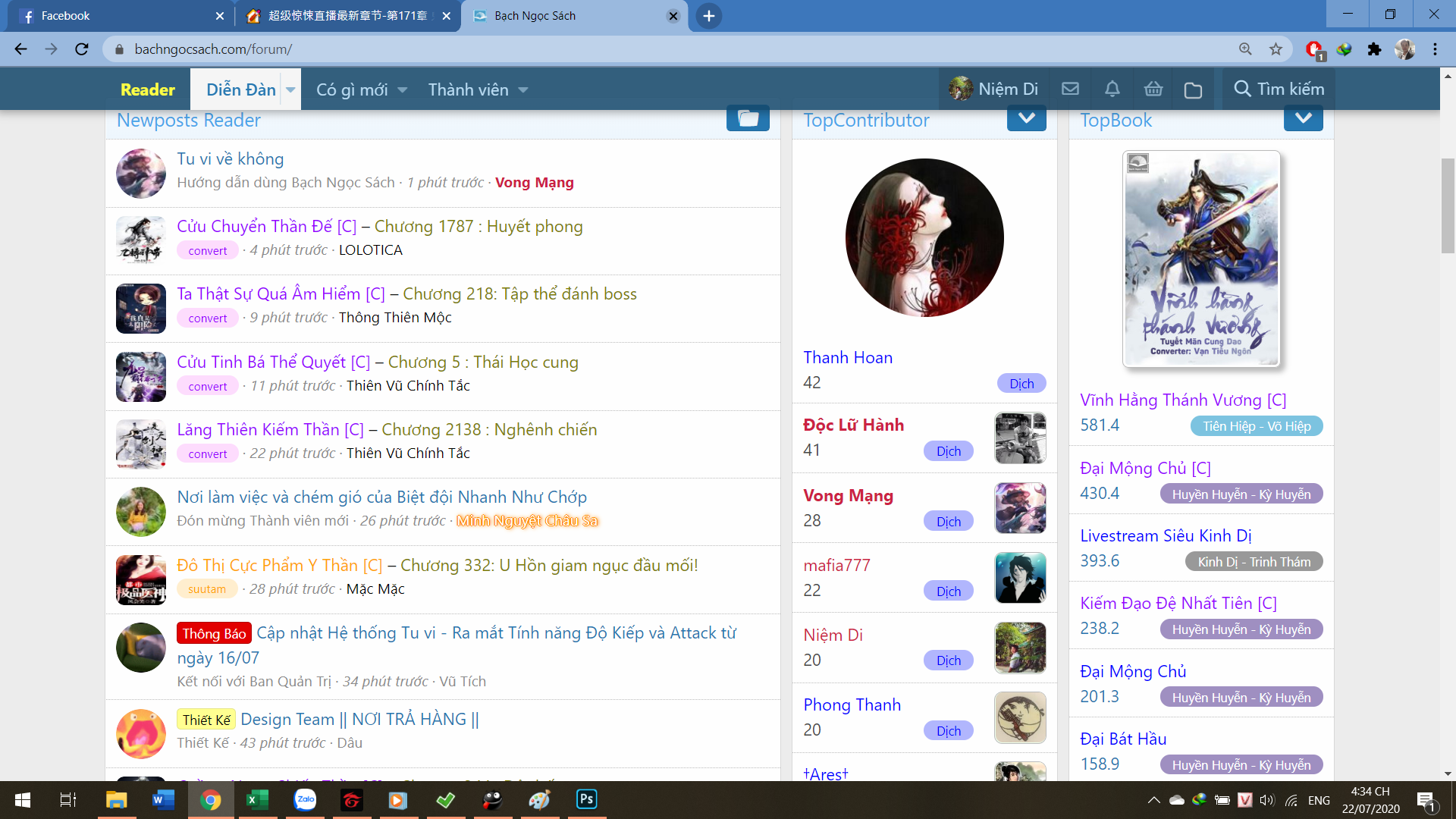Click the Tiên Hiệp - Võ Hiệp tag

tap(1257, 426)
